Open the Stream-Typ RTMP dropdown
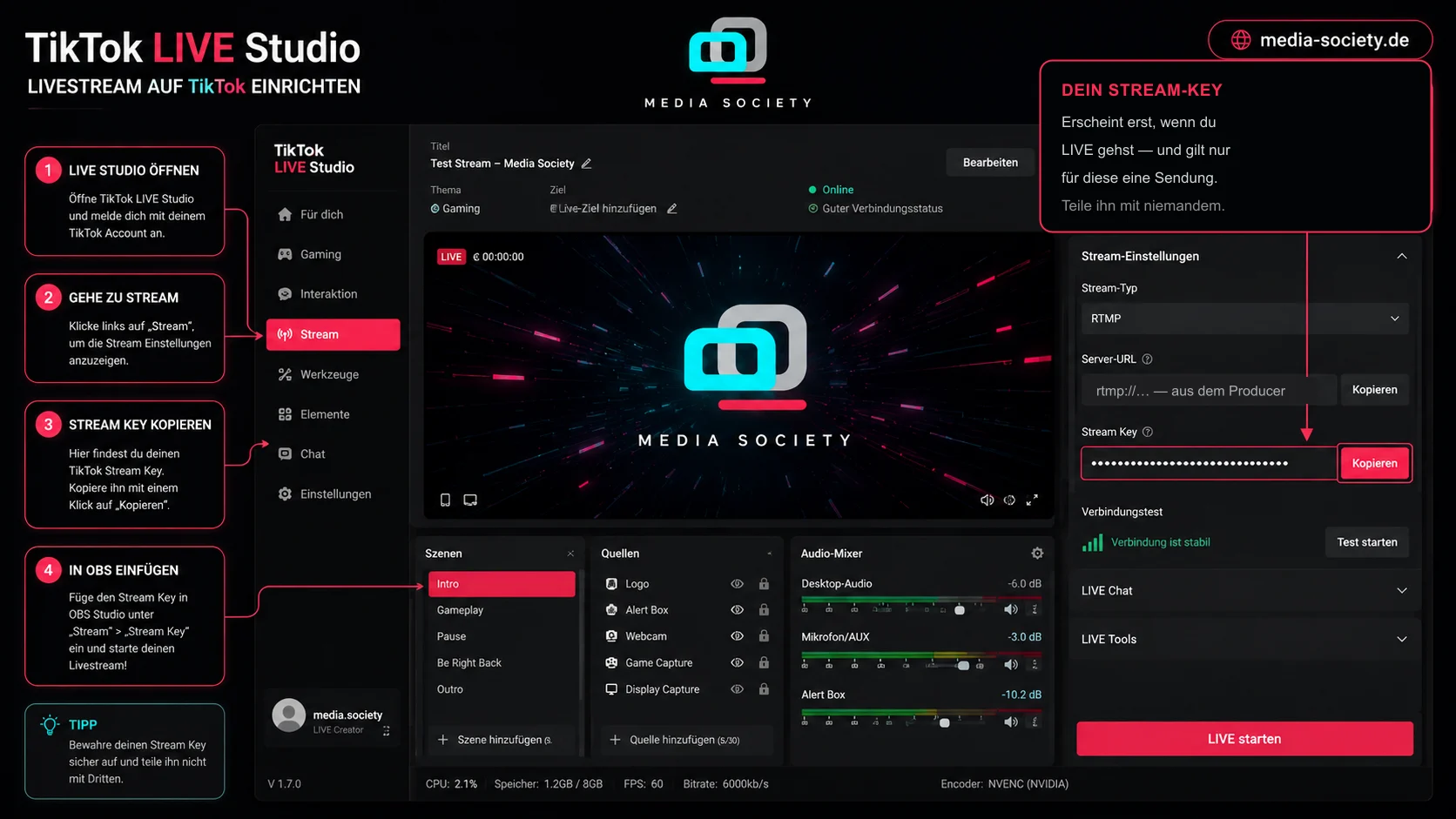This screenshot has height=819, width=1456. [x=1244, y=319]
